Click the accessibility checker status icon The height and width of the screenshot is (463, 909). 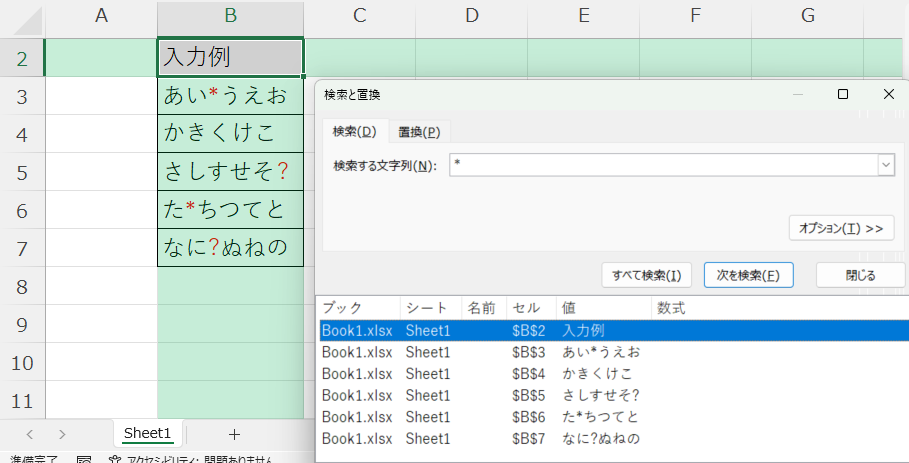point(114,459)
